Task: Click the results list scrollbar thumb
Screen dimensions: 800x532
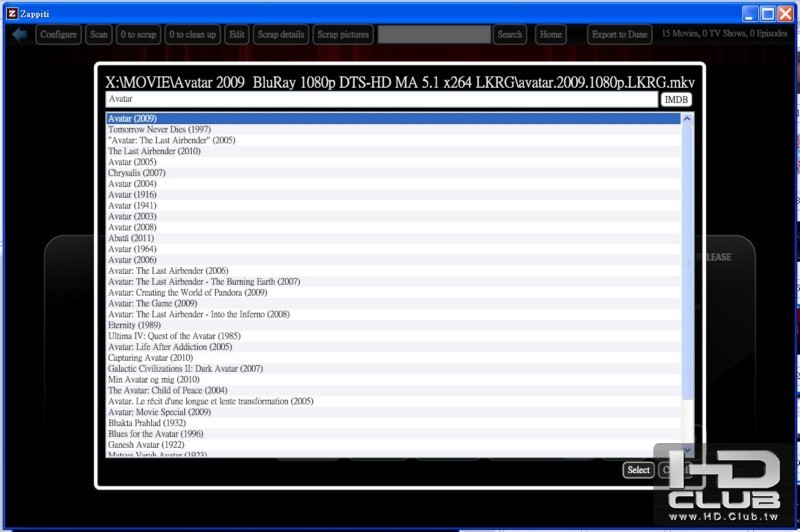Action: pos(687,263)
